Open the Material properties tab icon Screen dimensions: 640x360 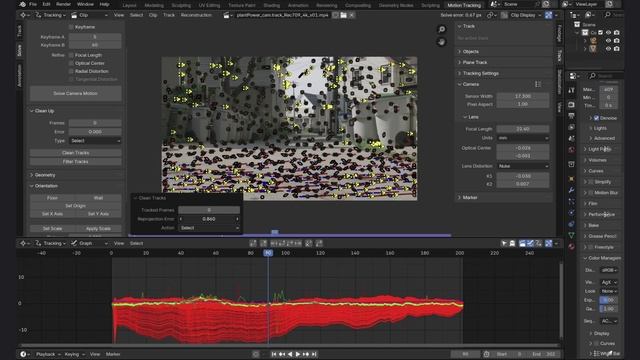[571, 247]
